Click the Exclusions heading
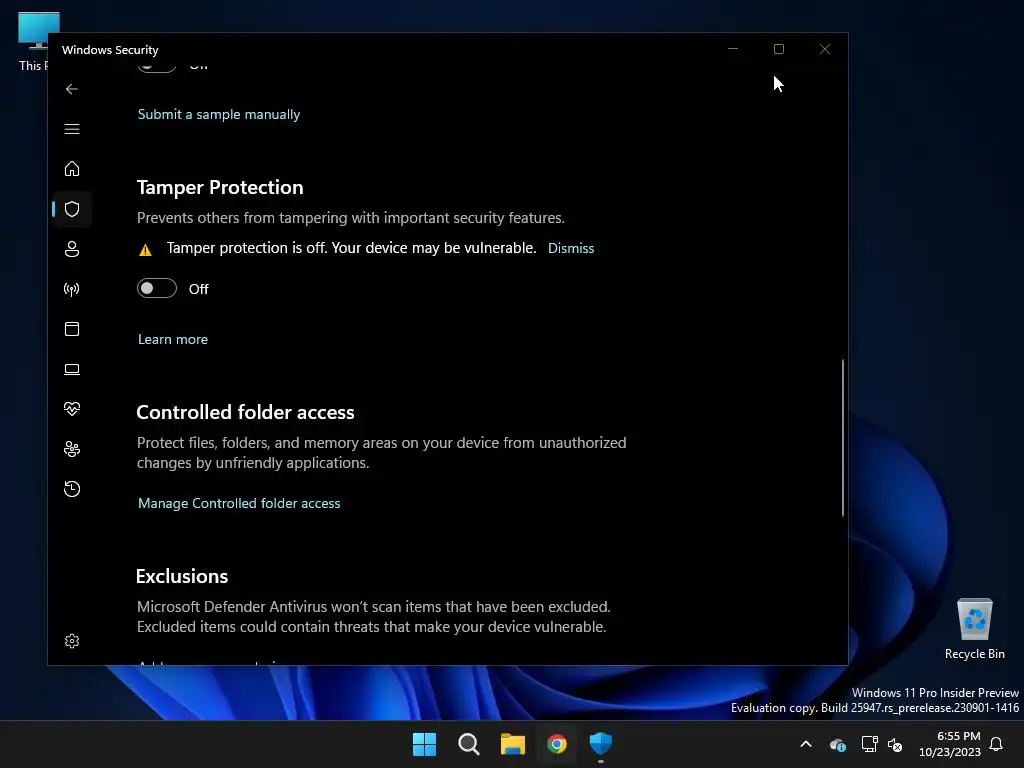This screenshot has width=1024, height=768. (182, 576)
